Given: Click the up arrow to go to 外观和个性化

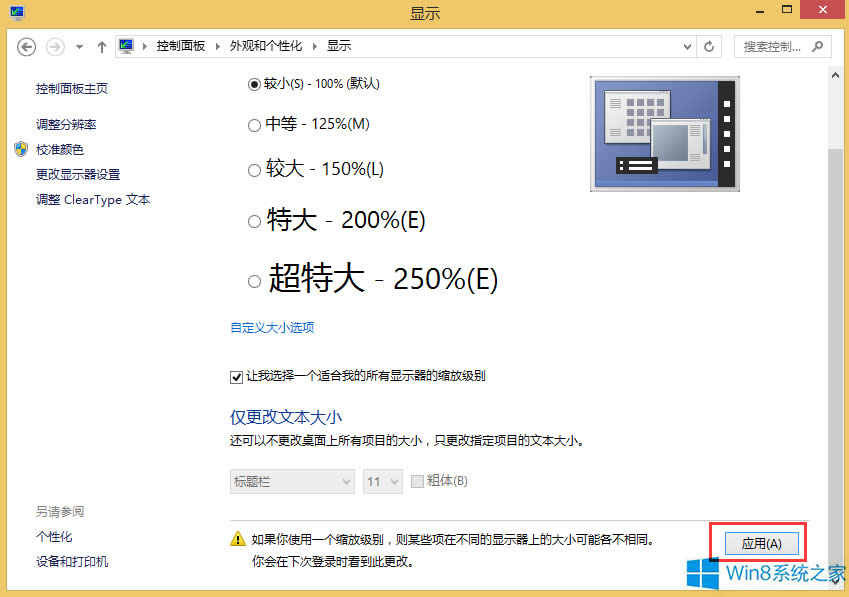Looking at the screenshot, I should point(101,46).
